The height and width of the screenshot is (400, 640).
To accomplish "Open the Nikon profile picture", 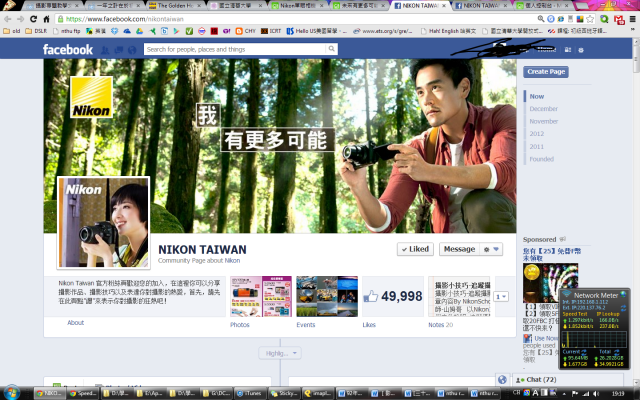I will coord(103,223).
